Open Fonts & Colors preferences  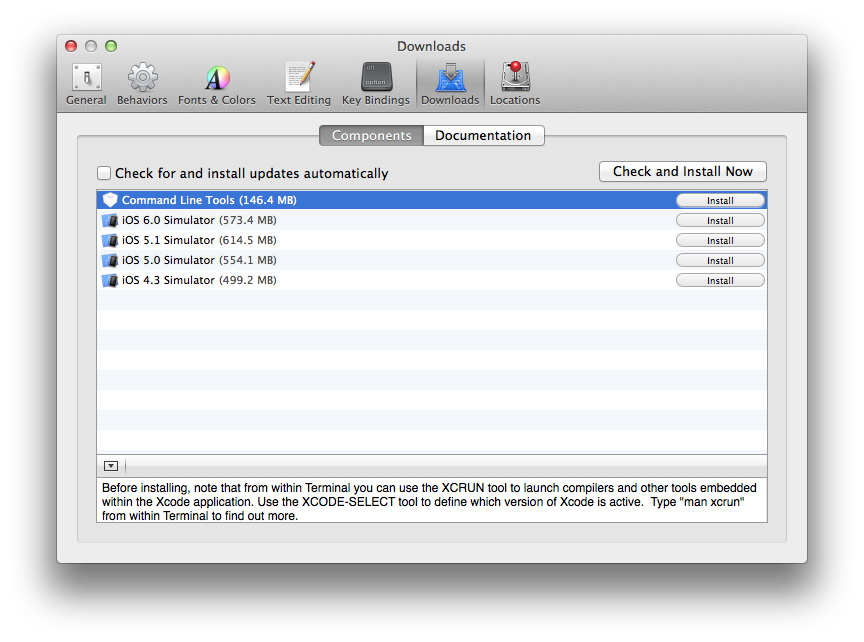tap(217, 84)
